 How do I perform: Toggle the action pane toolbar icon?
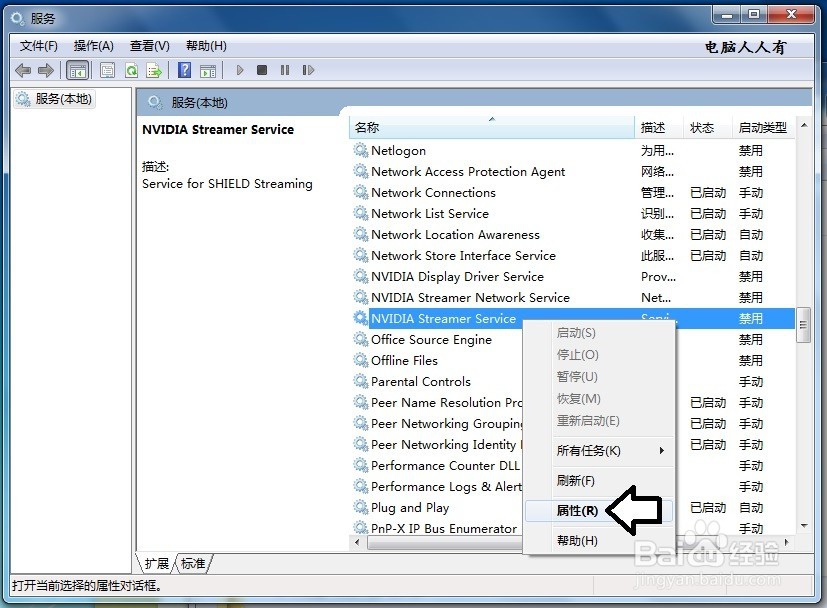[x=208, y=70]
